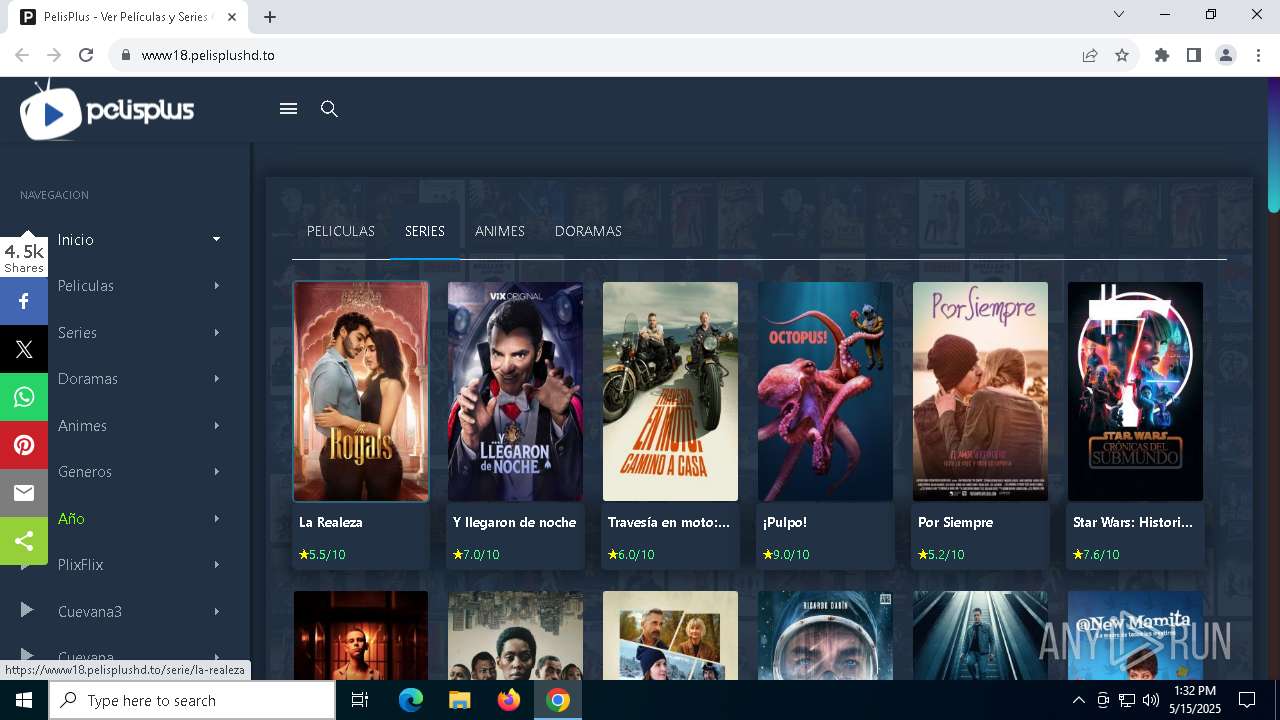Open Y llegaron de noche title
This screenshot has height=720, width=1280.
click(515, 522)
